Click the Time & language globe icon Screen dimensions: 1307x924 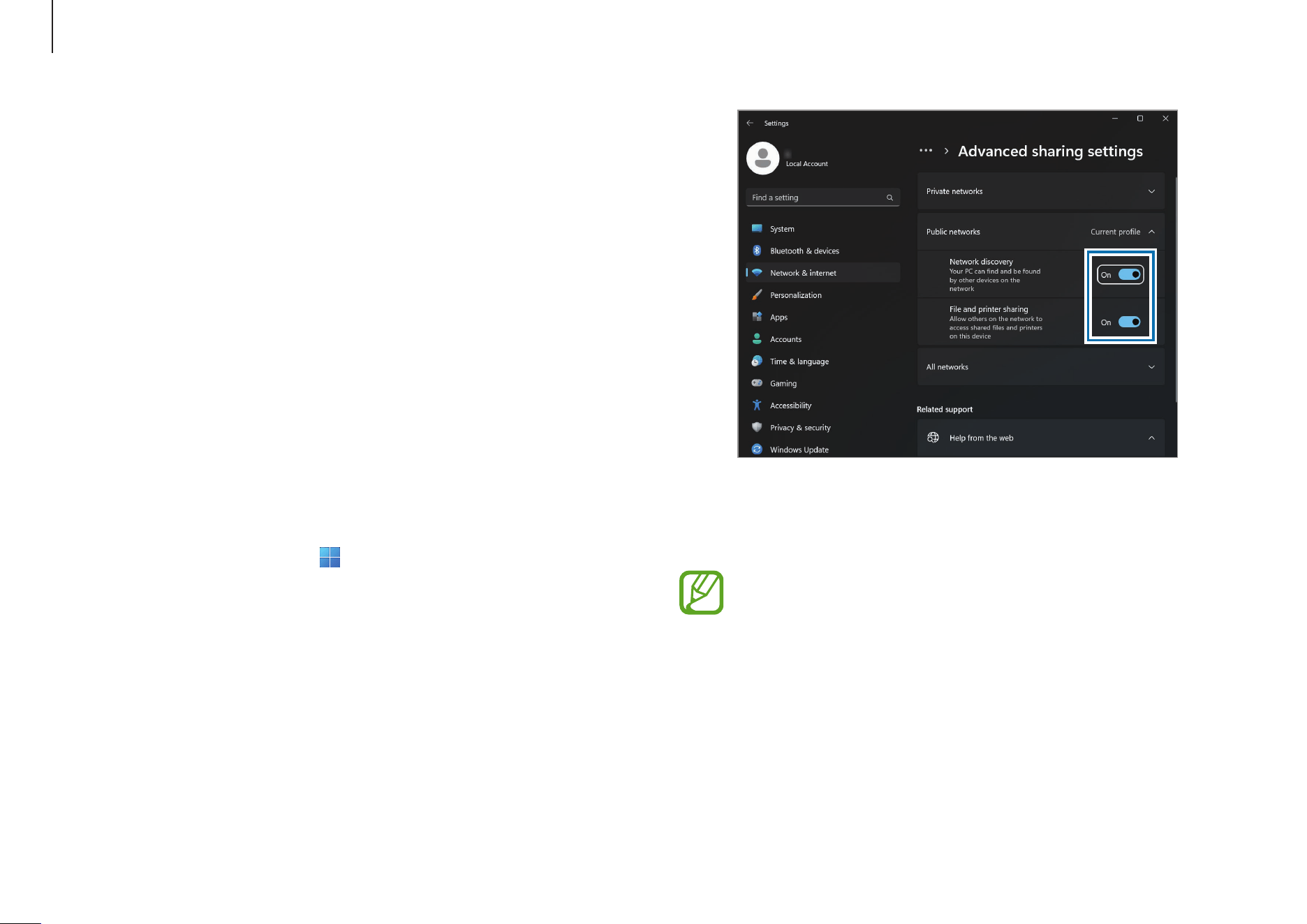click(757, 361)
